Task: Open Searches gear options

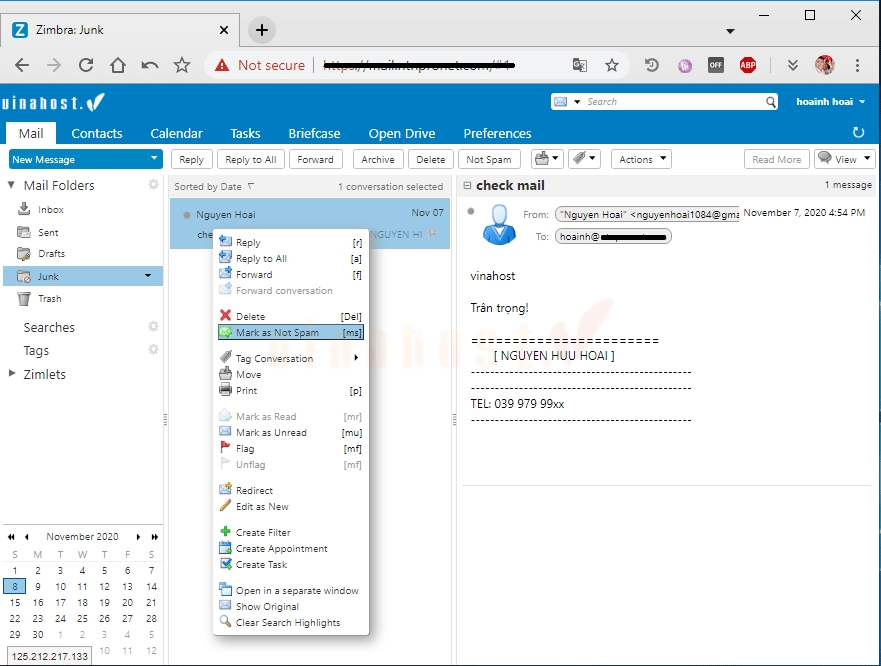Action: pos(153,327)
